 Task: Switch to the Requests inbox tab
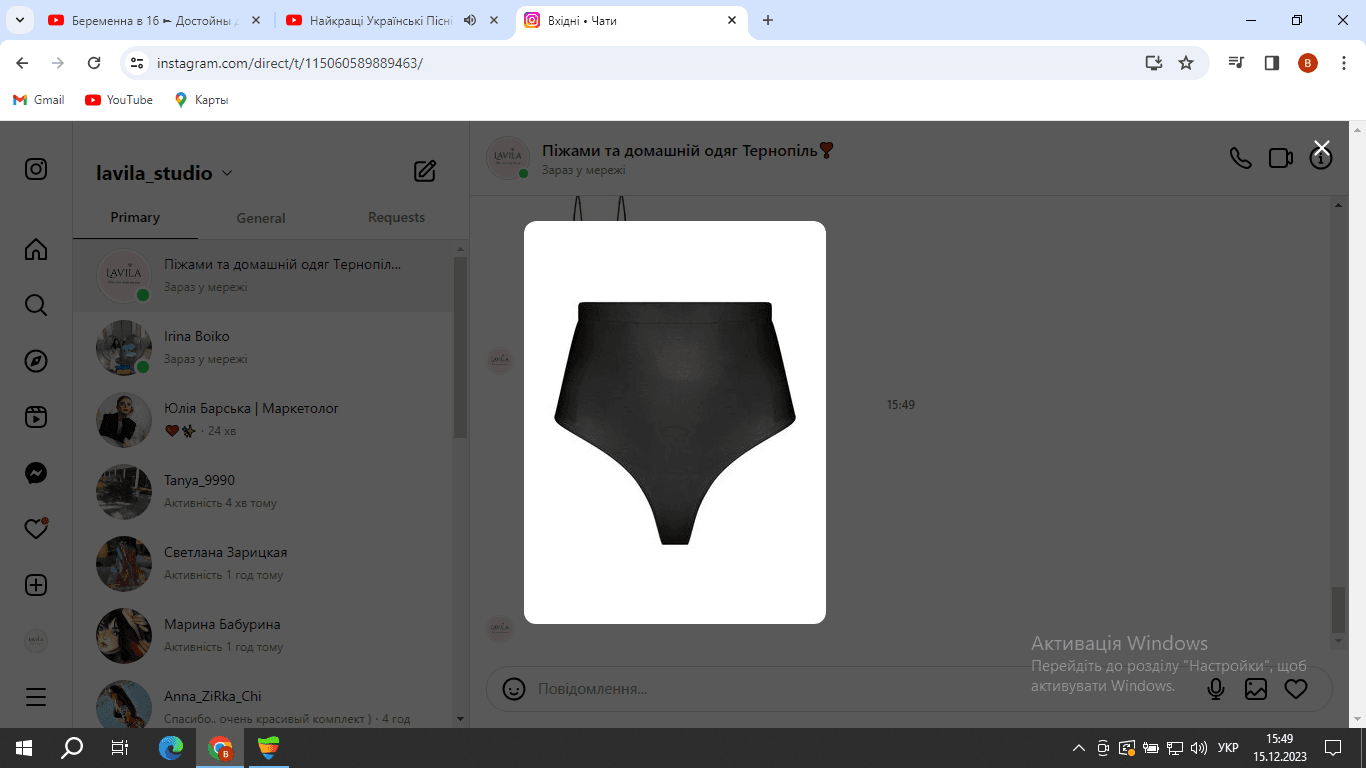(396, 217)
